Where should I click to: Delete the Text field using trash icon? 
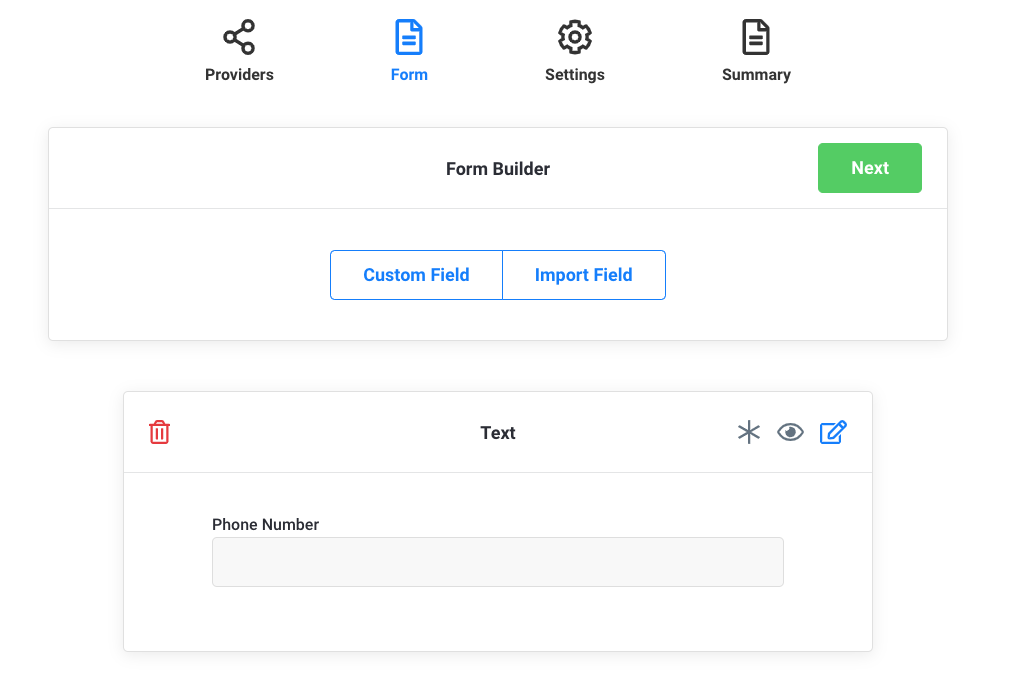160,432
